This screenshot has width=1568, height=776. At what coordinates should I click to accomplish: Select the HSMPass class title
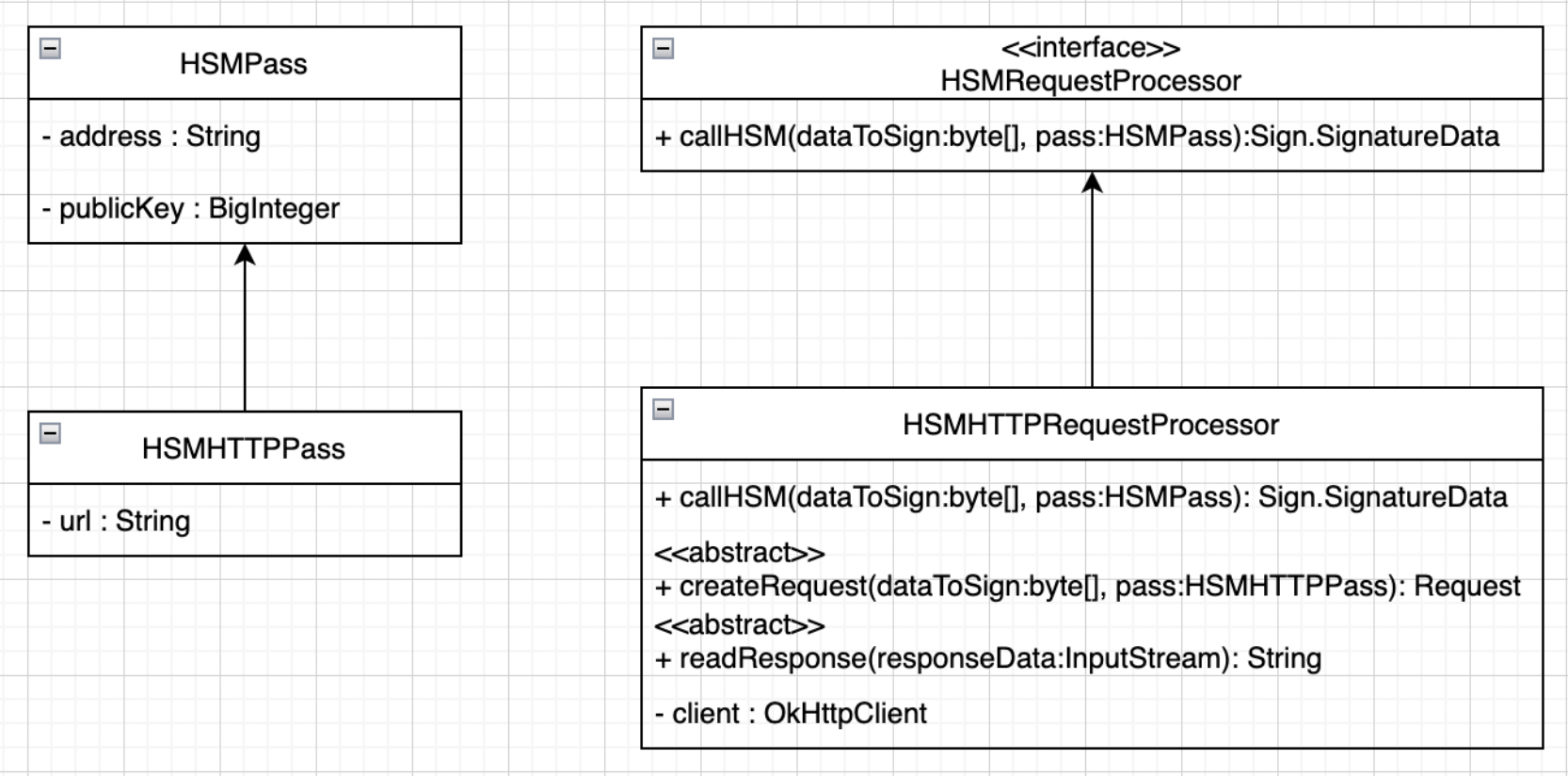(244, 64)
